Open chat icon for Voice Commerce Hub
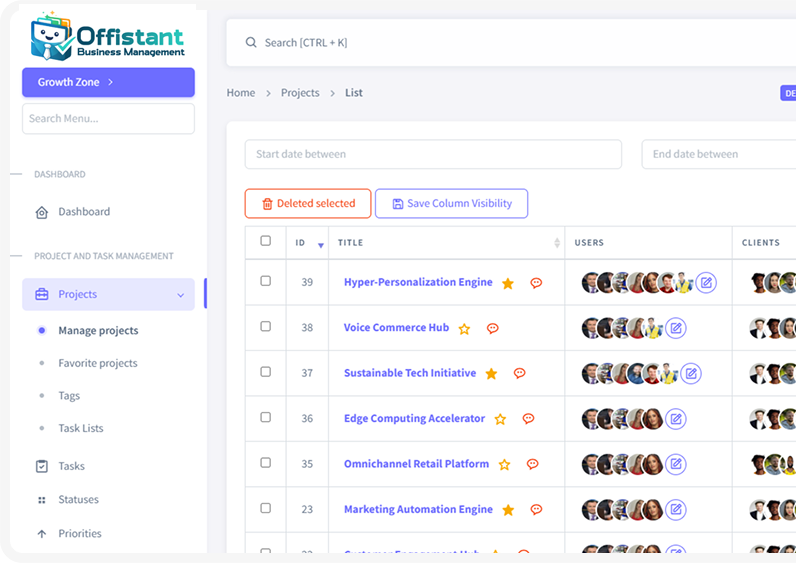This screenshot has height=563, width=796. pyautogui.click(x=492, y=328)
